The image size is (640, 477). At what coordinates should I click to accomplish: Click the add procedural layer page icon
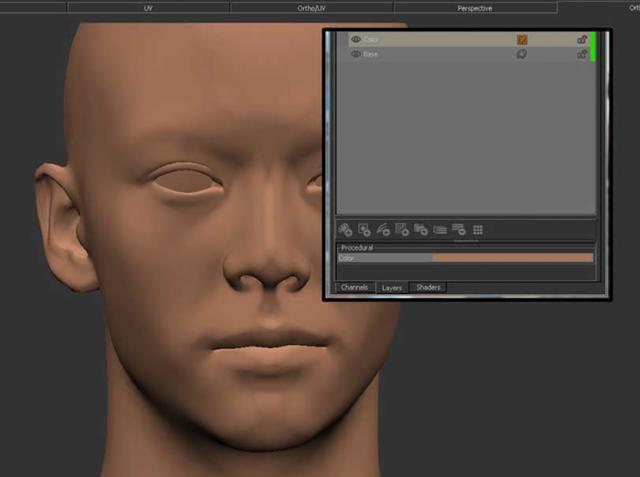click(x=402, y=230)
